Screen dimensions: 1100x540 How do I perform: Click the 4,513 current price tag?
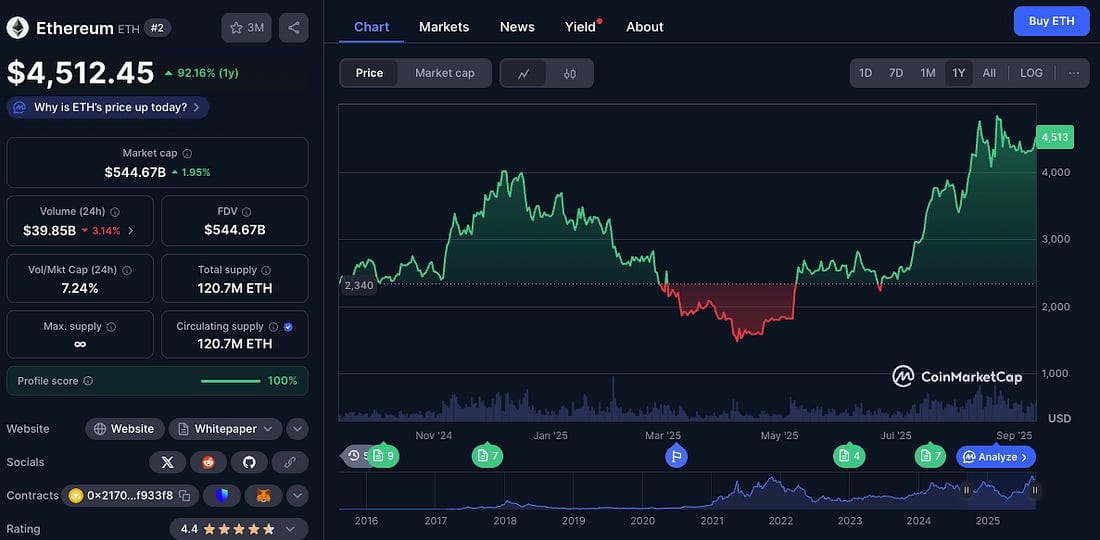(x=1054, y=137)
